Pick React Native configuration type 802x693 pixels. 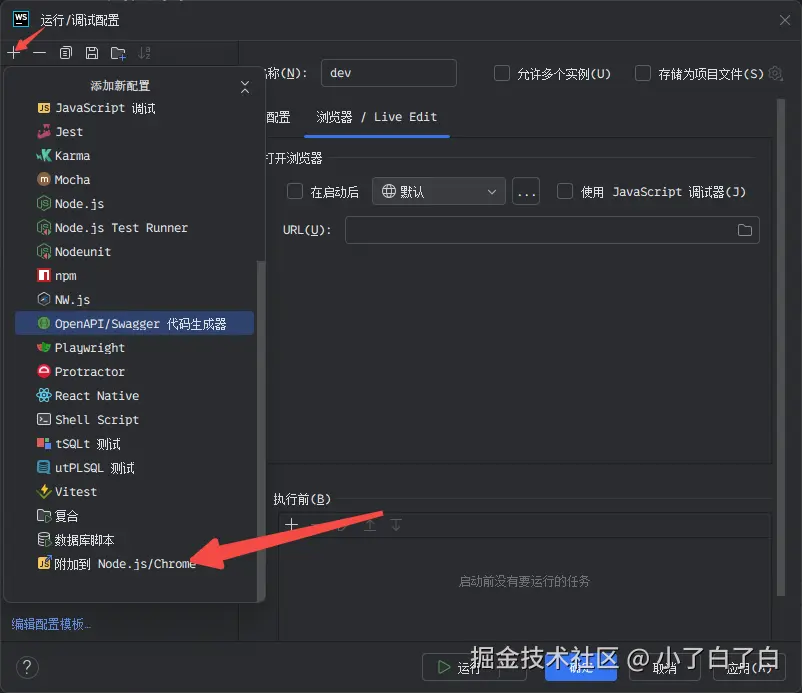[x=135, y=396]
